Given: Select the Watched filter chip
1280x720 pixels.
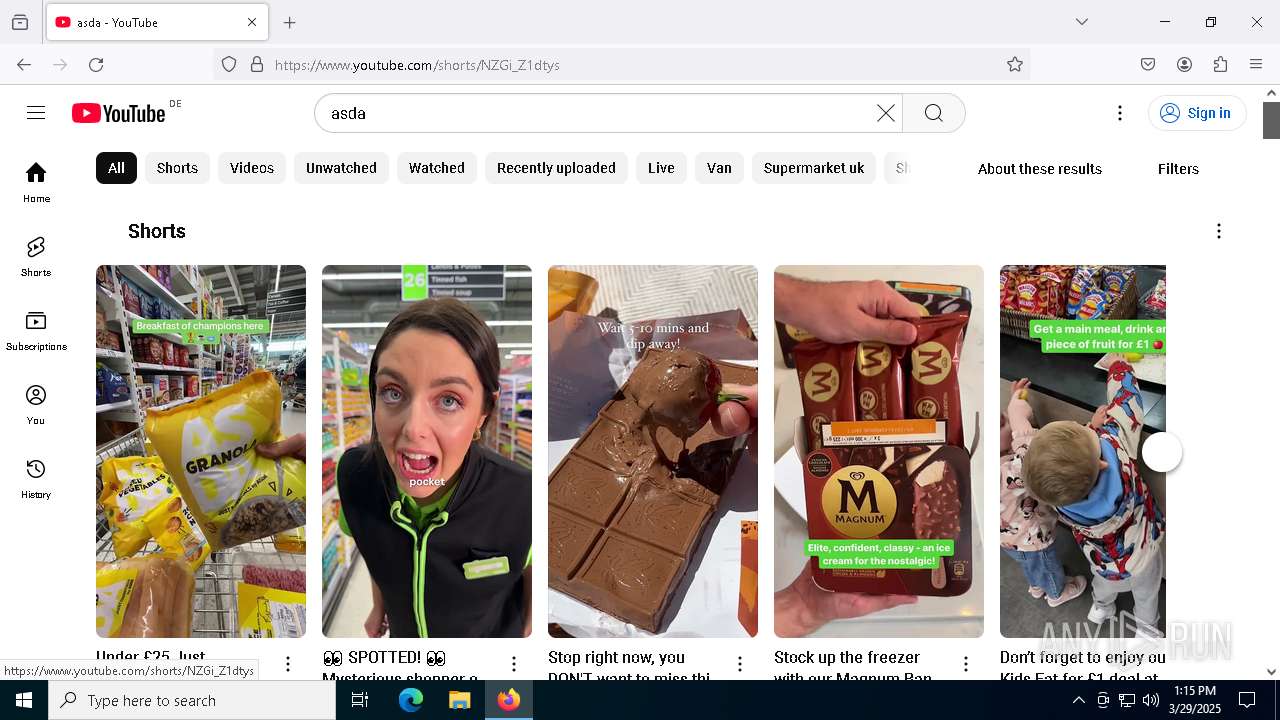Looking at the screenshot, I should click(x=437, y=168).
